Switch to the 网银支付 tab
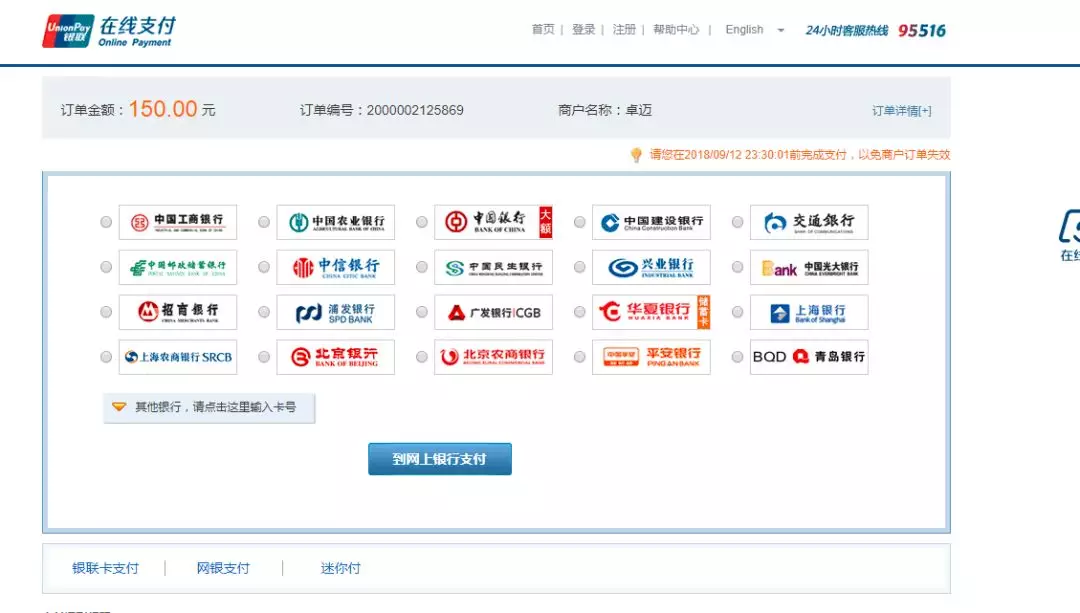The width and height of the screenshot is (1080, 613). coord(222,567)
